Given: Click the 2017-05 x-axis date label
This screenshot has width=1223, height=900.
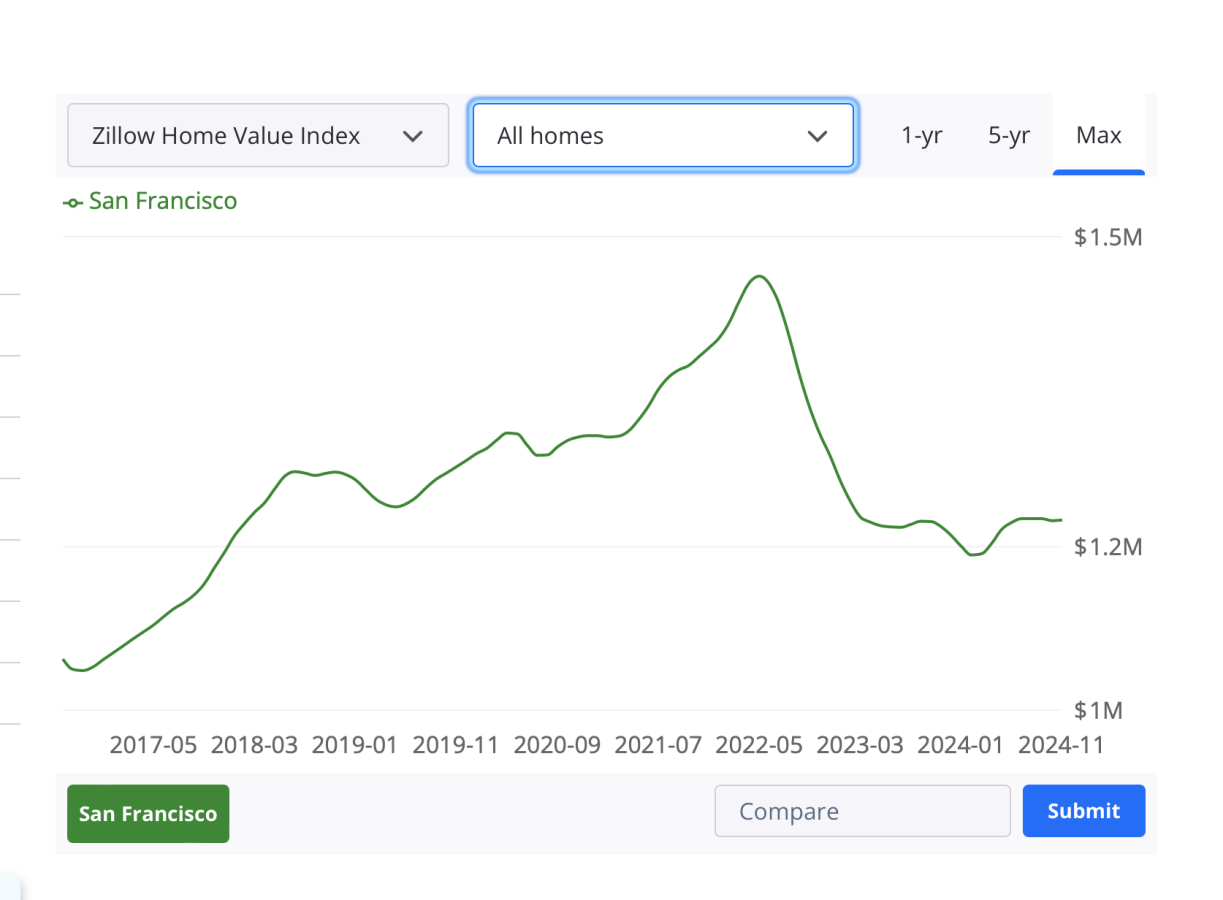Looking at the screenshot, I should (x=153, y=745).
